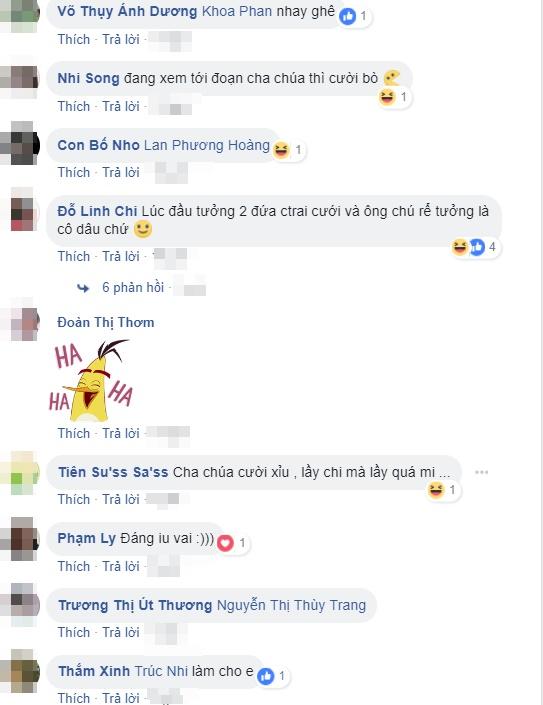Click the haha reaction on Tiên Su'ss Sa'ss comment
This screenshot has width=543, height=705.
click(436, 490)
